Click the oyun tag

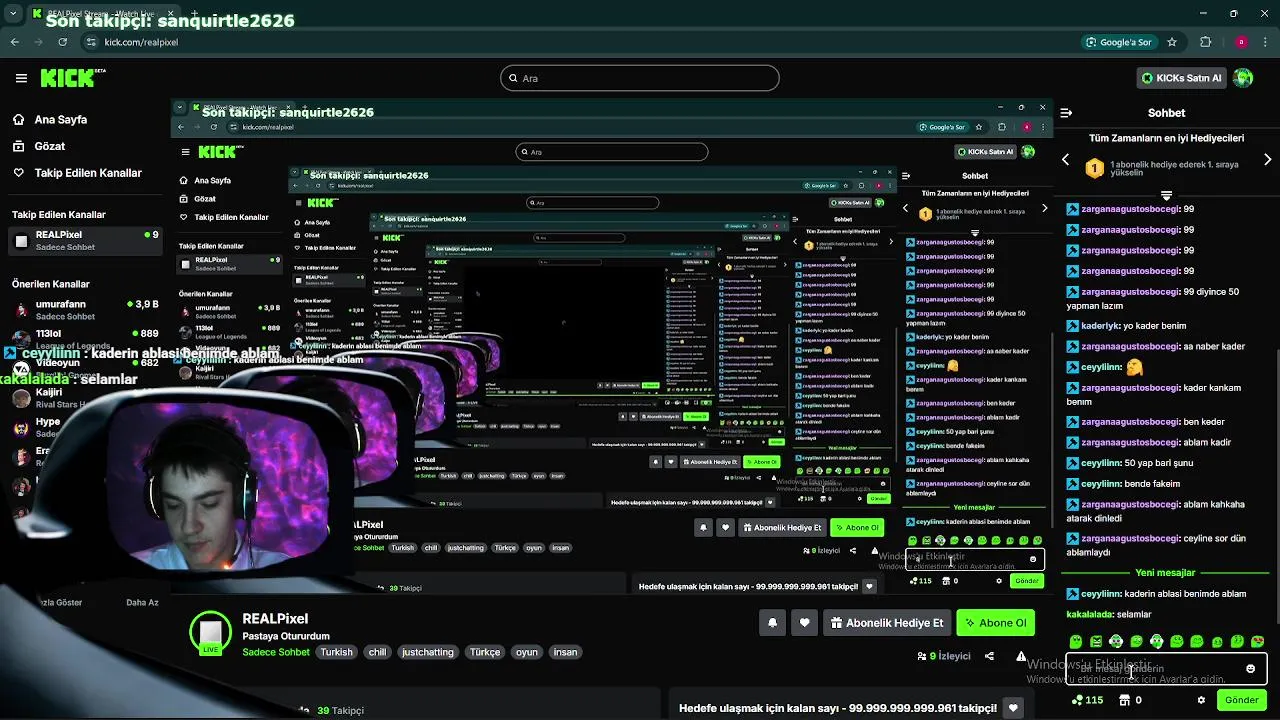click(x=527, y=652)
